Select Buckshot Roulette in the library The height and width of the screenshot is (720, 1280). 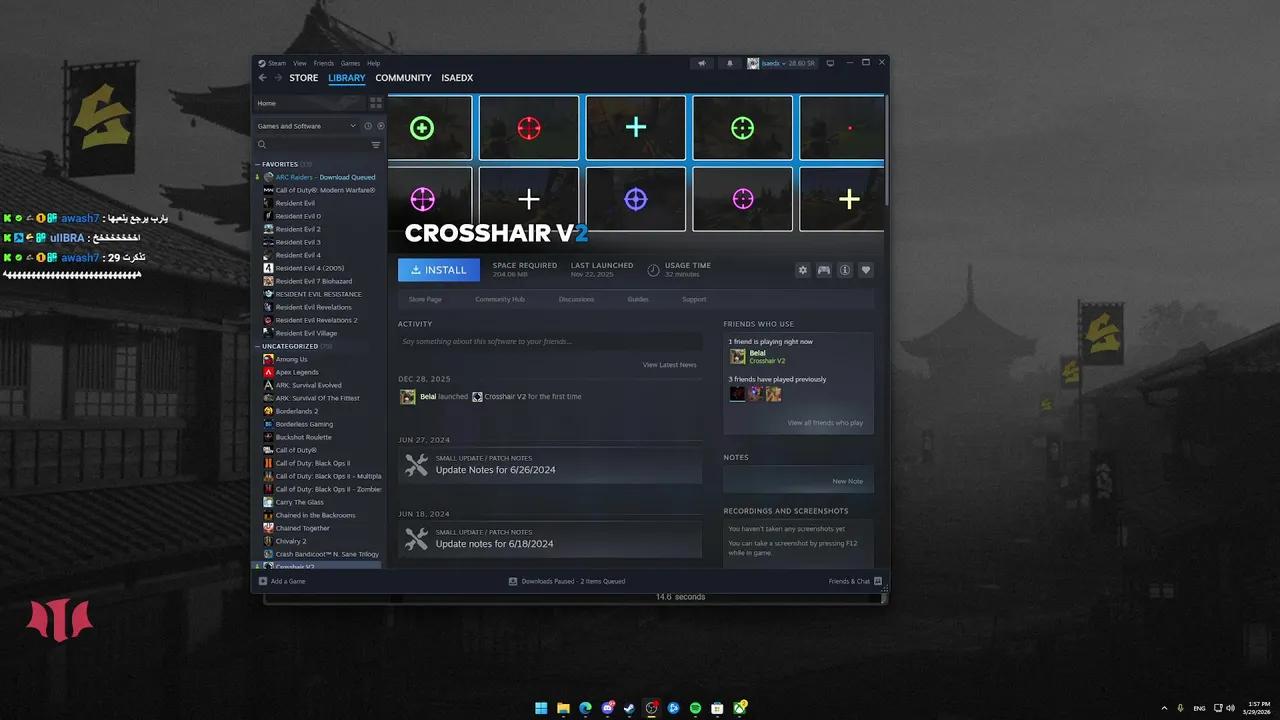(x=319, y=437)
